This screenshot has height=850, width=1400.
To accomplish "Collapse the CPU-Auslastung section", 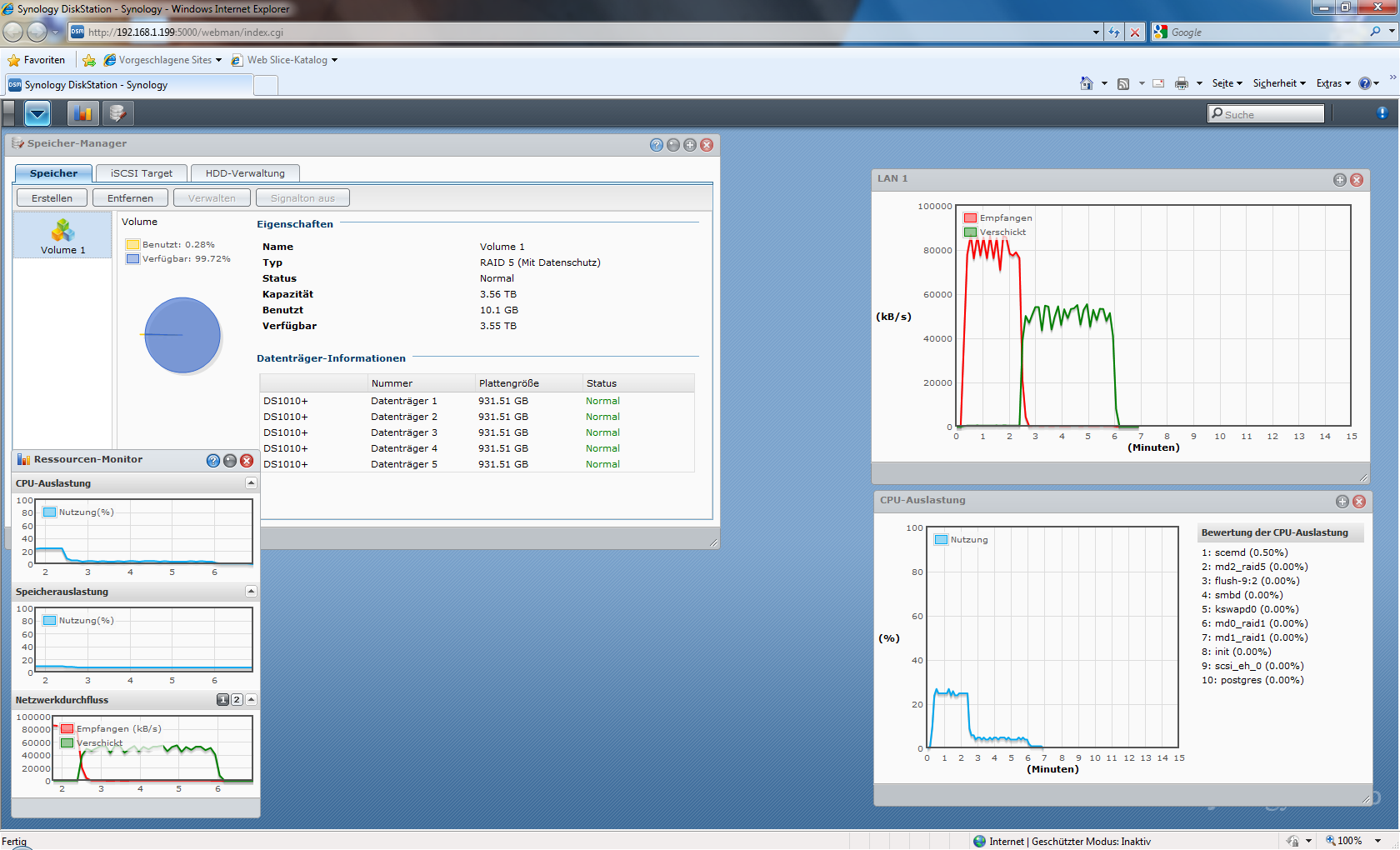I will click(x=251, y=483).
